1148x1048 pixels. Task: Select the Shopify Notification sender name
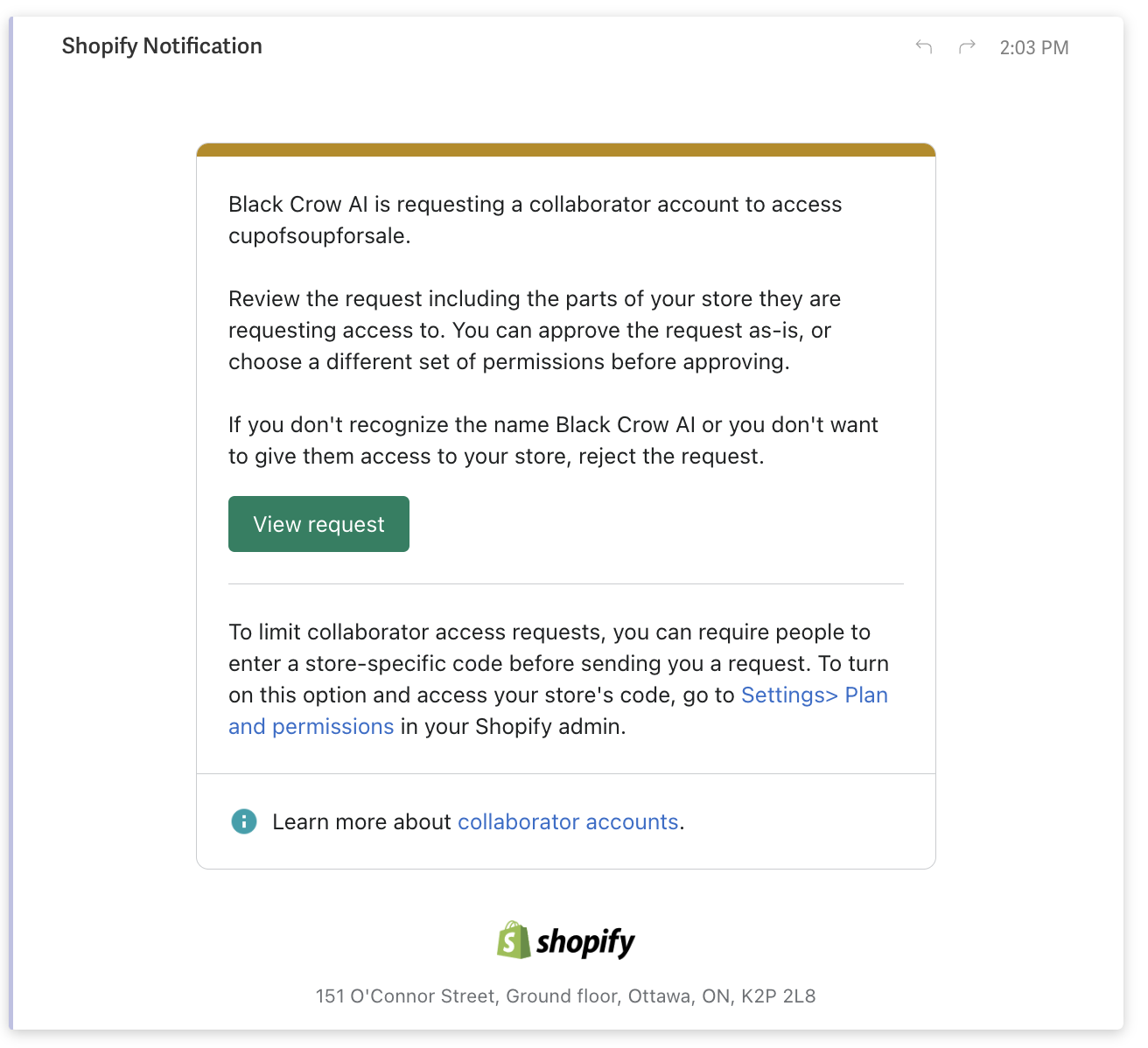coord(162,46)
